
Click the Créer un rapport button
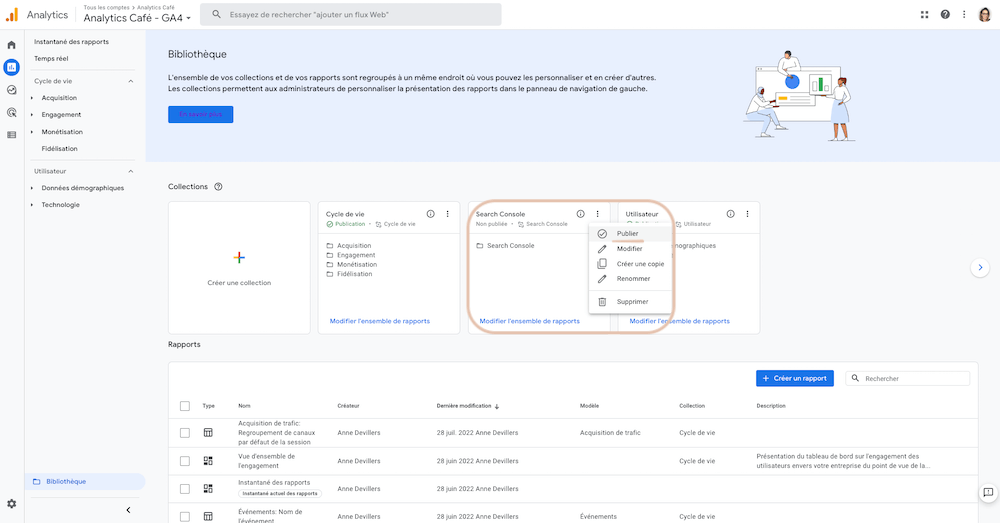pyautogui.click(x=795, y=378)
